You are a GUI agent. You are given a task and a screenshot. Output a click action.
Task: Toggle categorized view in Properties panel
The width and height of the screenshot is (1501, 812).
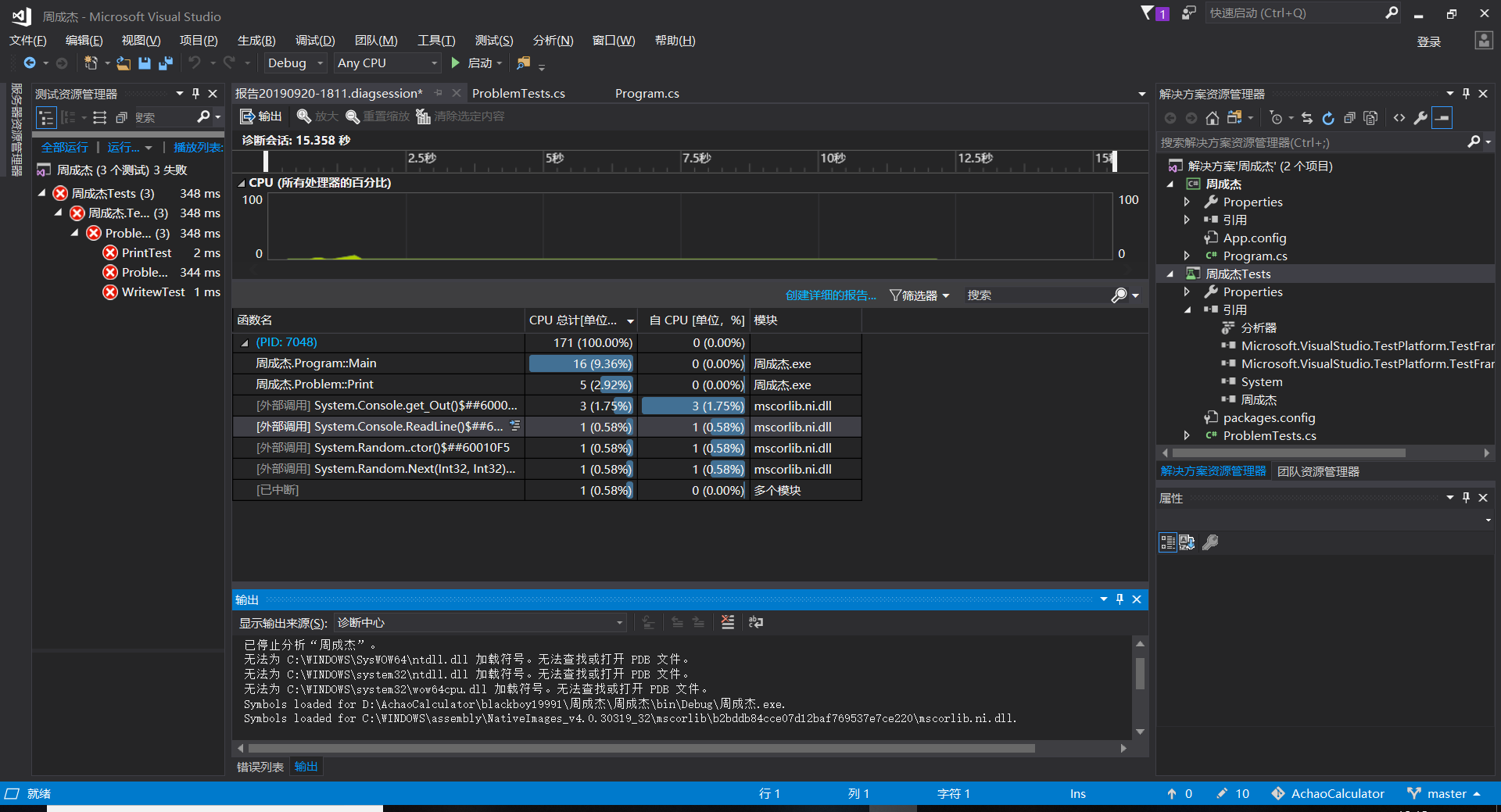[1167, 542]
